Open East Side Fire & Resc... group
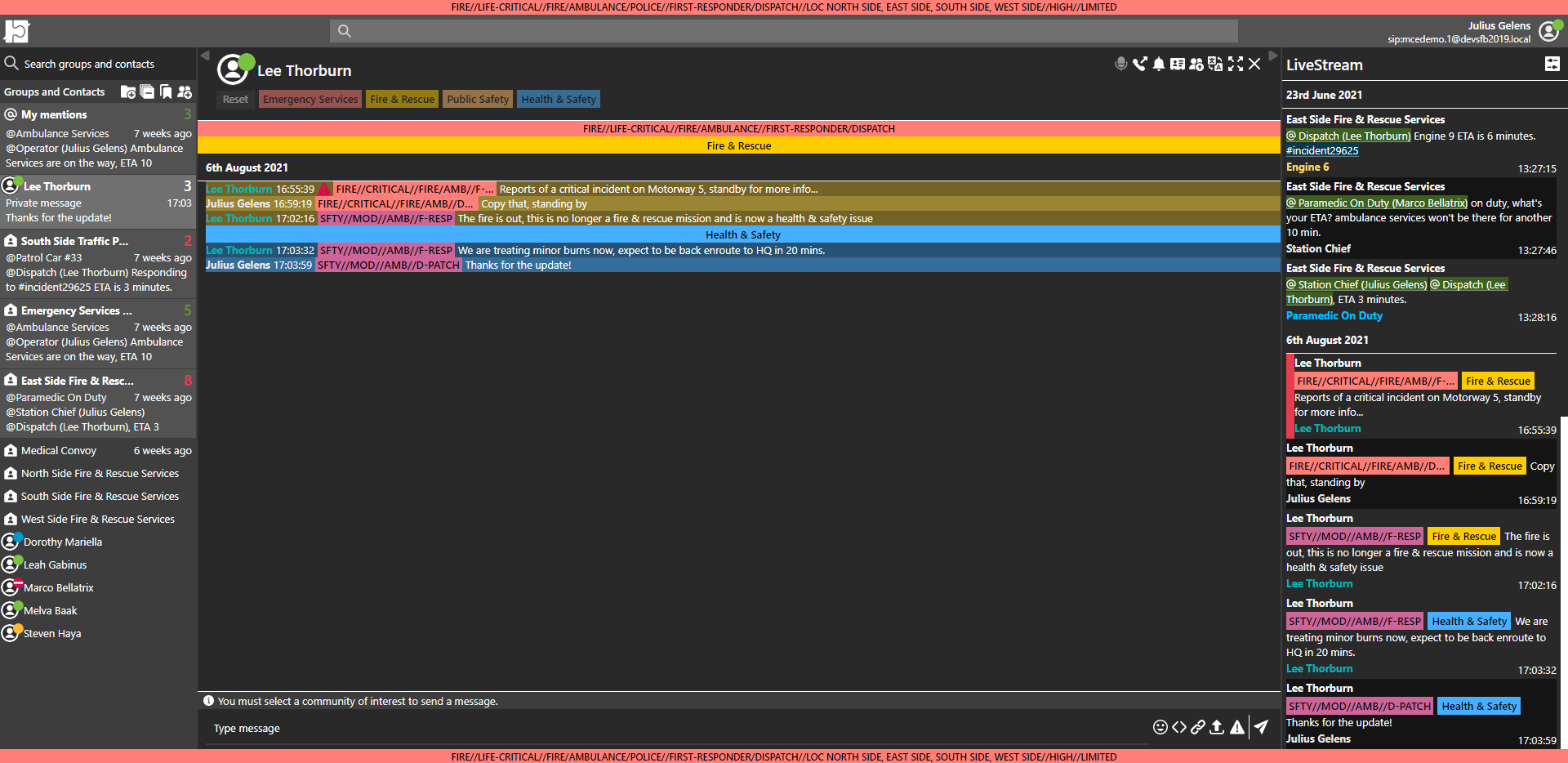Image resolution: width=1568 pixels, height=763 pixels. pos(98,404)
